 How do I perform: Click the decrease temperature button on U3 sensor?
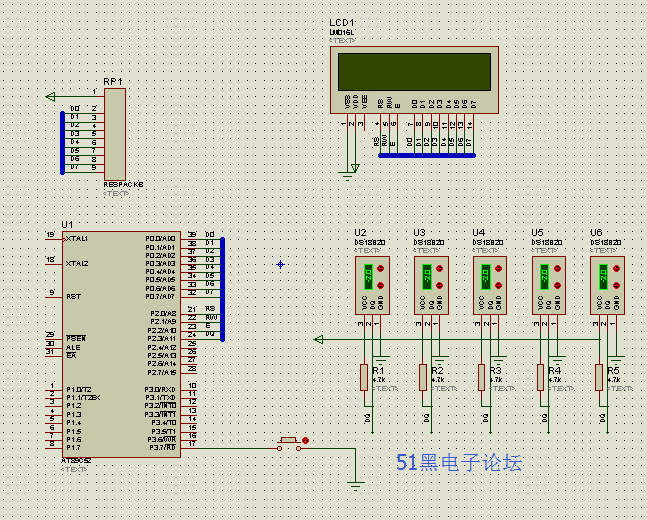coord(439,285)
